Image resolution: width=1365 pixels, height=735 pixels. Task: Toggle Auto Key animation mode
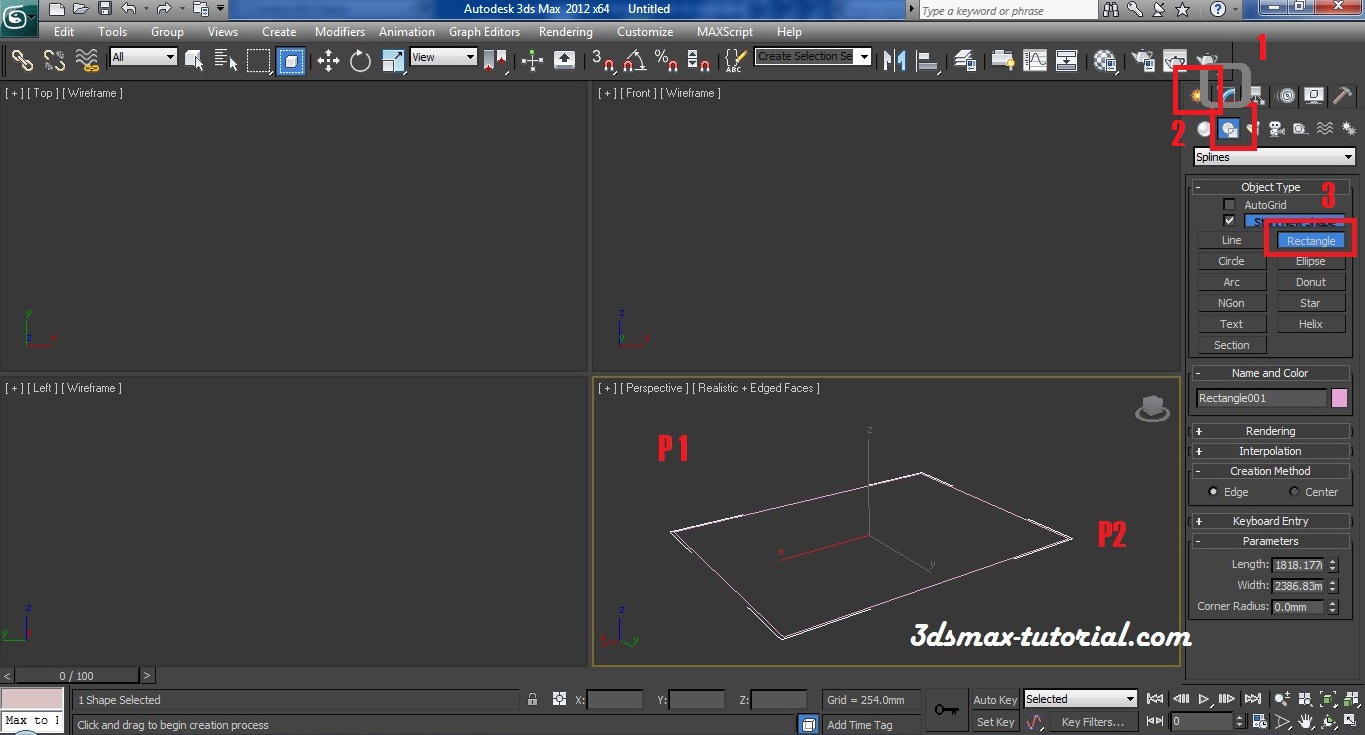pos(994,699)
